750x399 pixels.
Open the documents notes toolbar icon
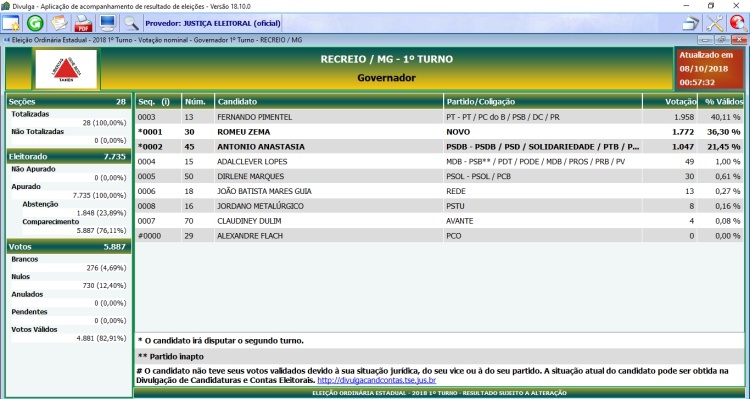[x=59, y=23]
